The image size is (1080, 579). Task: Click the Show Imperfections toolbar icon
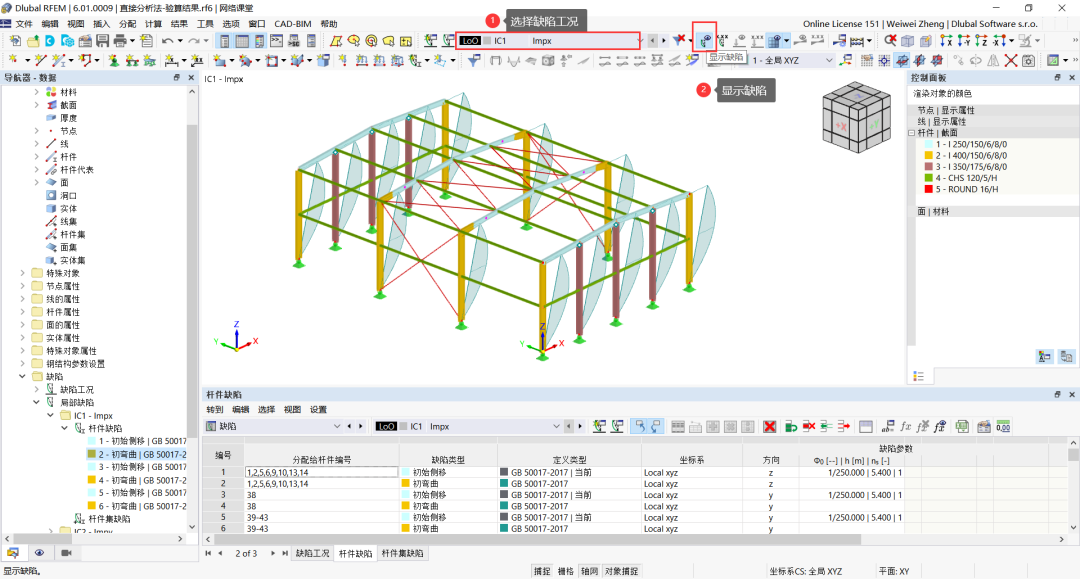point(705,41)
